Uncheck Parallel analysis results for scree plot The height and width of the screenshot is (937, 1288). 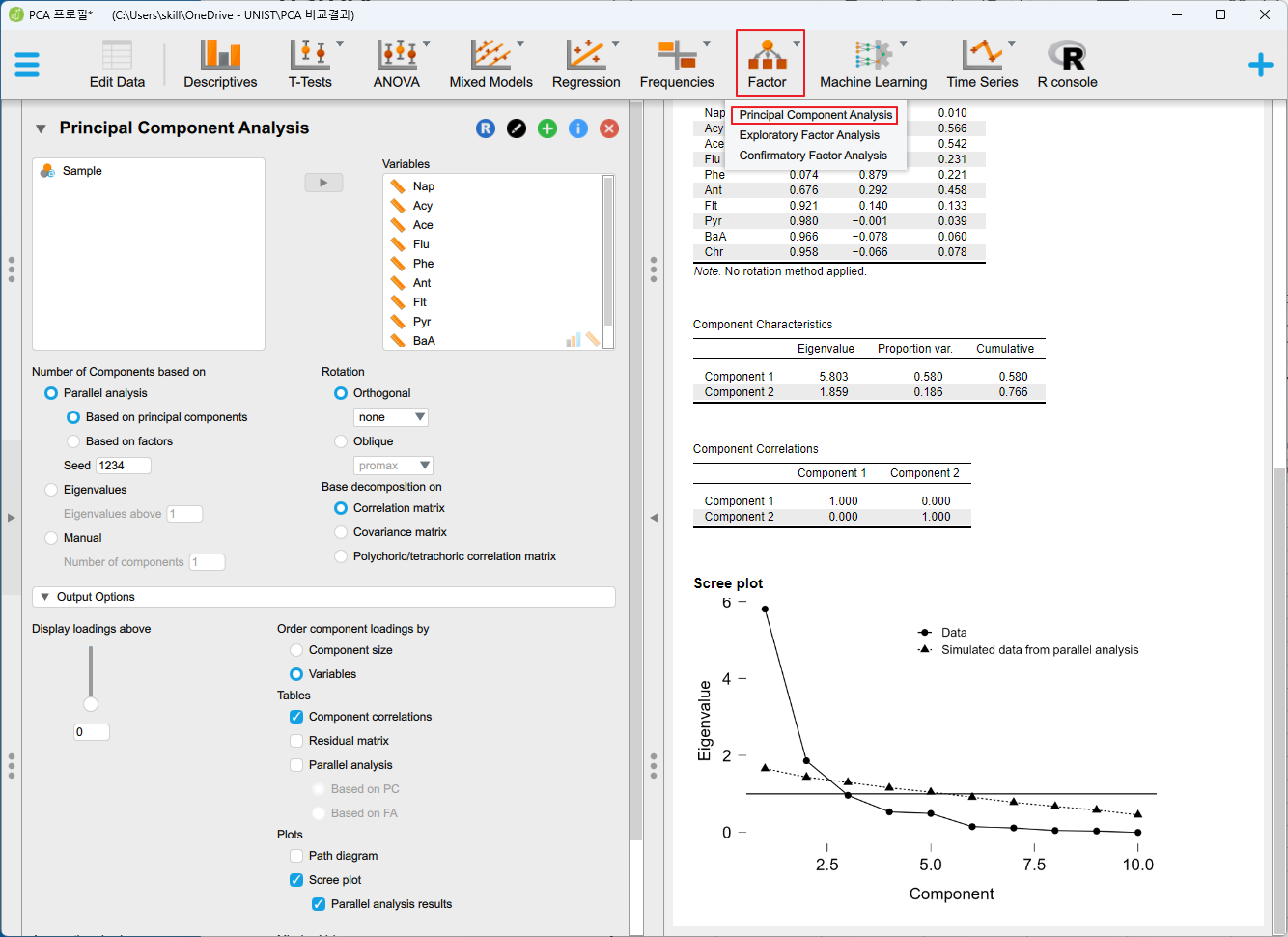(319, 904)
